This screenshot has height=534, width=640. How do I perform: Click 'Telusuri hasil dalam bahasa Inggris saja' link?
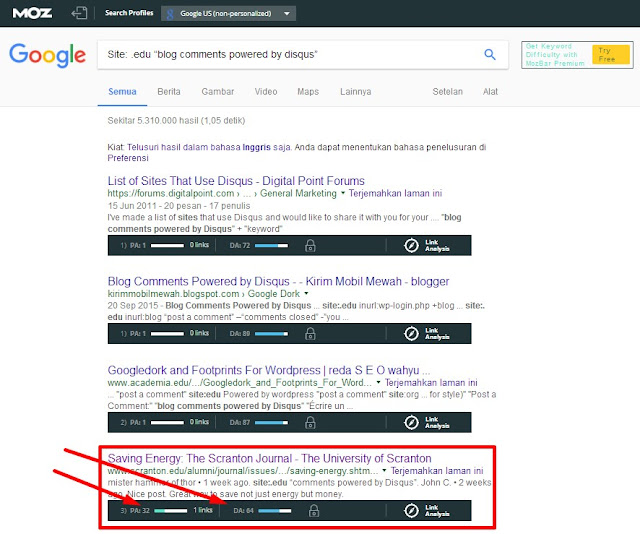[208, 147]
